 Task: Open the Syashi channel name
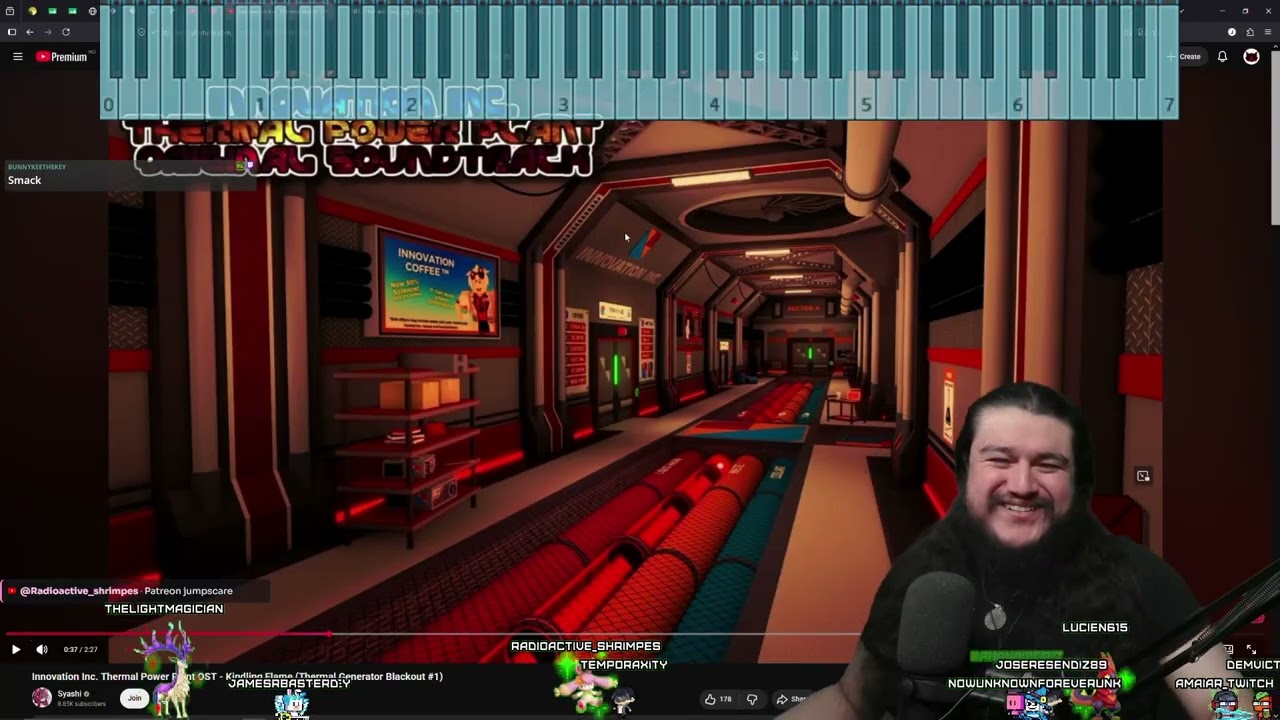coord(69,694)
